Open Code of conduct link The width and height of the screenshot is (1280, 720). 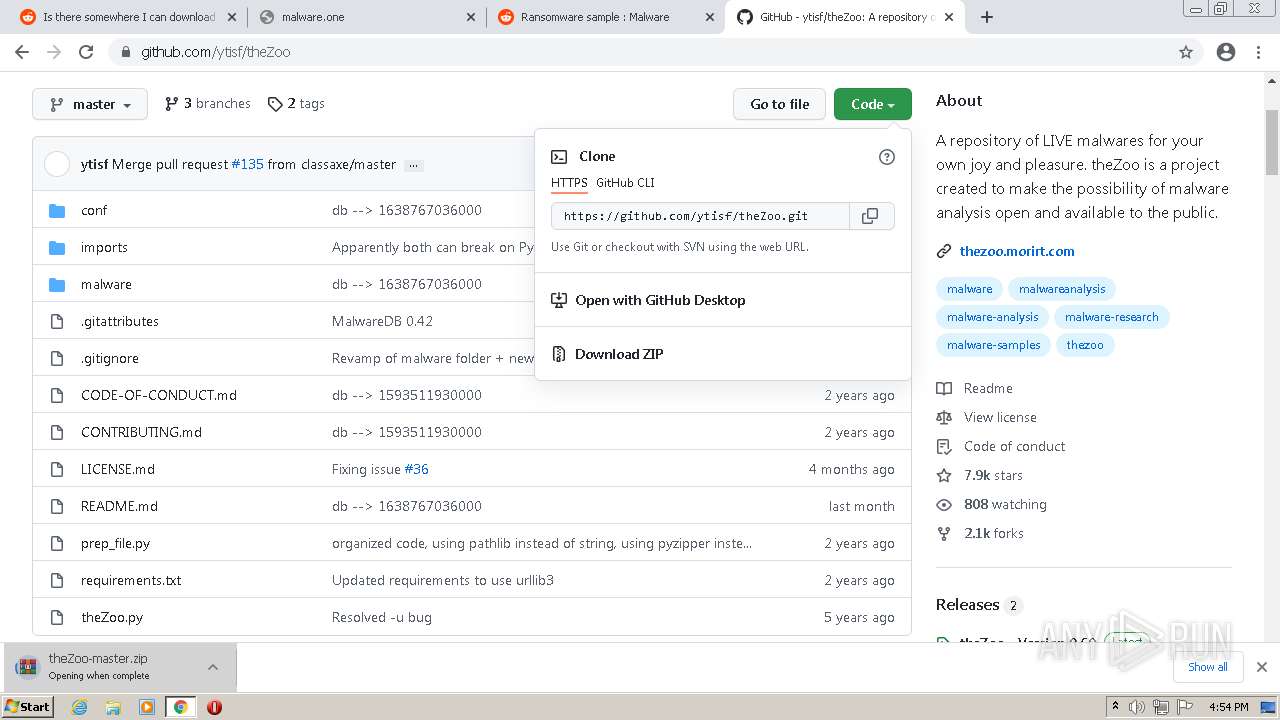(x=1014, y=446)
